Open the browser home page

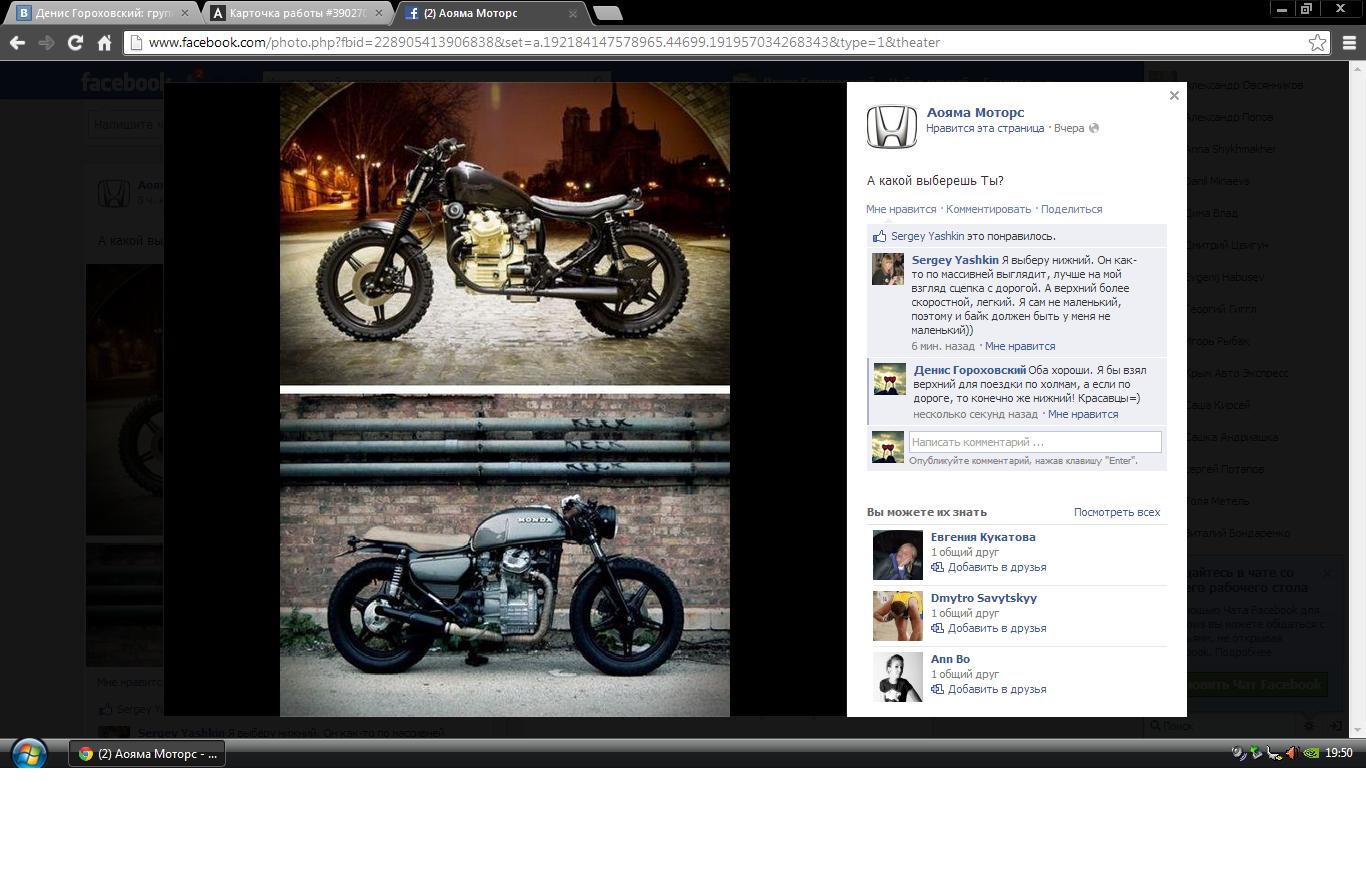[x=104, y=42]
